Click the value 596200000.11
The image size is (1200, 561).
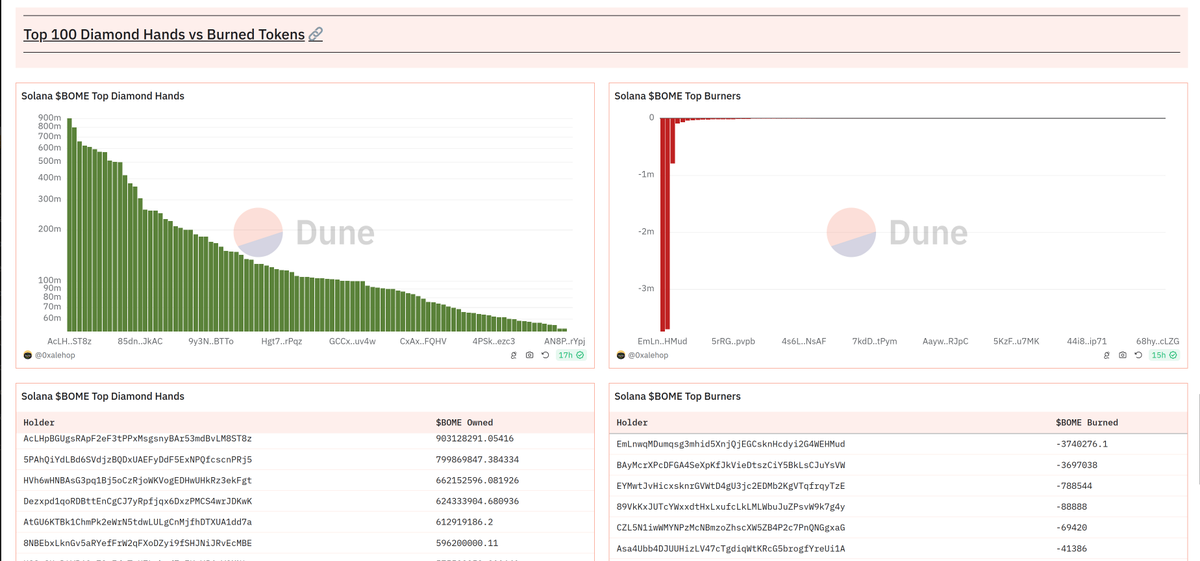point(467,543)
